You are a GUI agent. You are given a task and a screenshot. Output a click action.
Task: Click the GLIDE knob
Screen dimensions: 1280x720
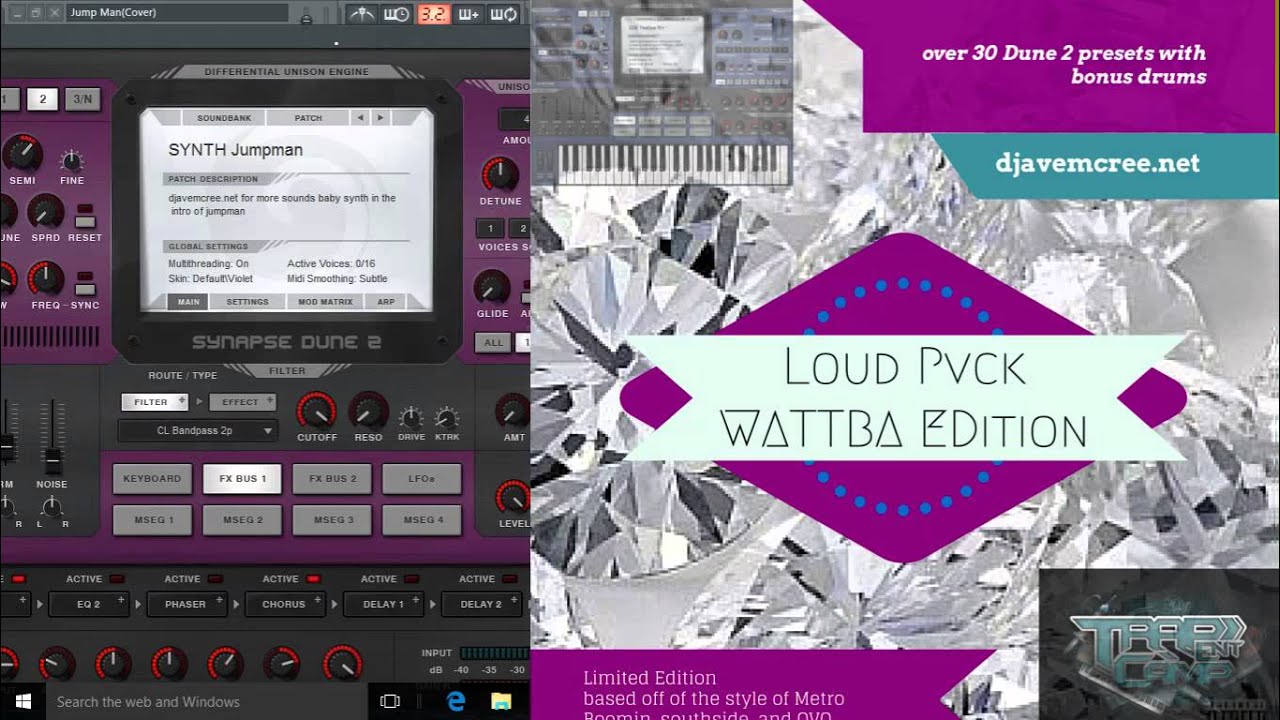point(491,287)
